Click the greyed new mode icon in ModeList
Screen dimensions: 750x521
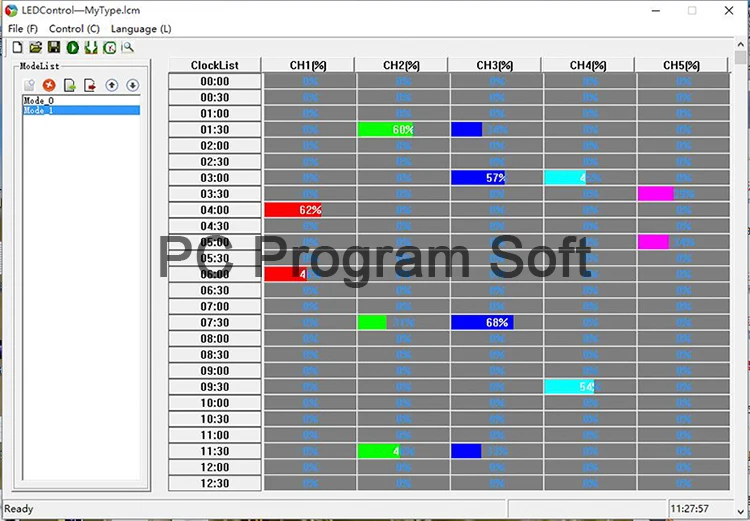[29, 85]
